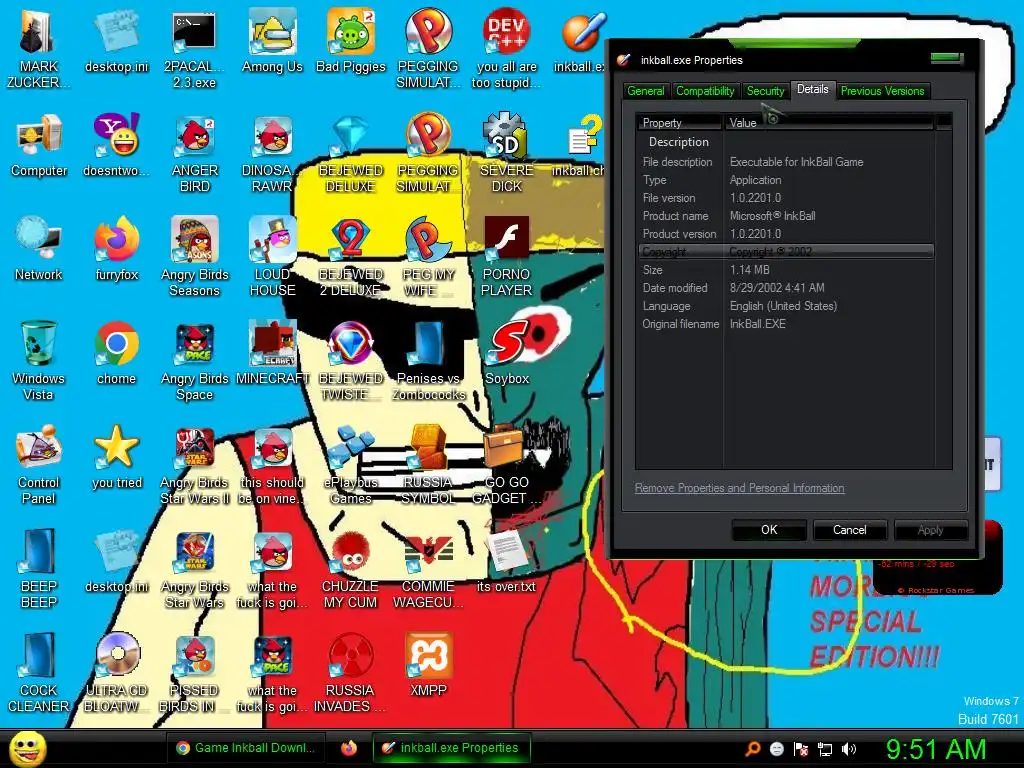The height and width of the screenshot is (768, 1024).
Task: Click OK in inkball.exe Properties
Action: (x=769, y=530)
